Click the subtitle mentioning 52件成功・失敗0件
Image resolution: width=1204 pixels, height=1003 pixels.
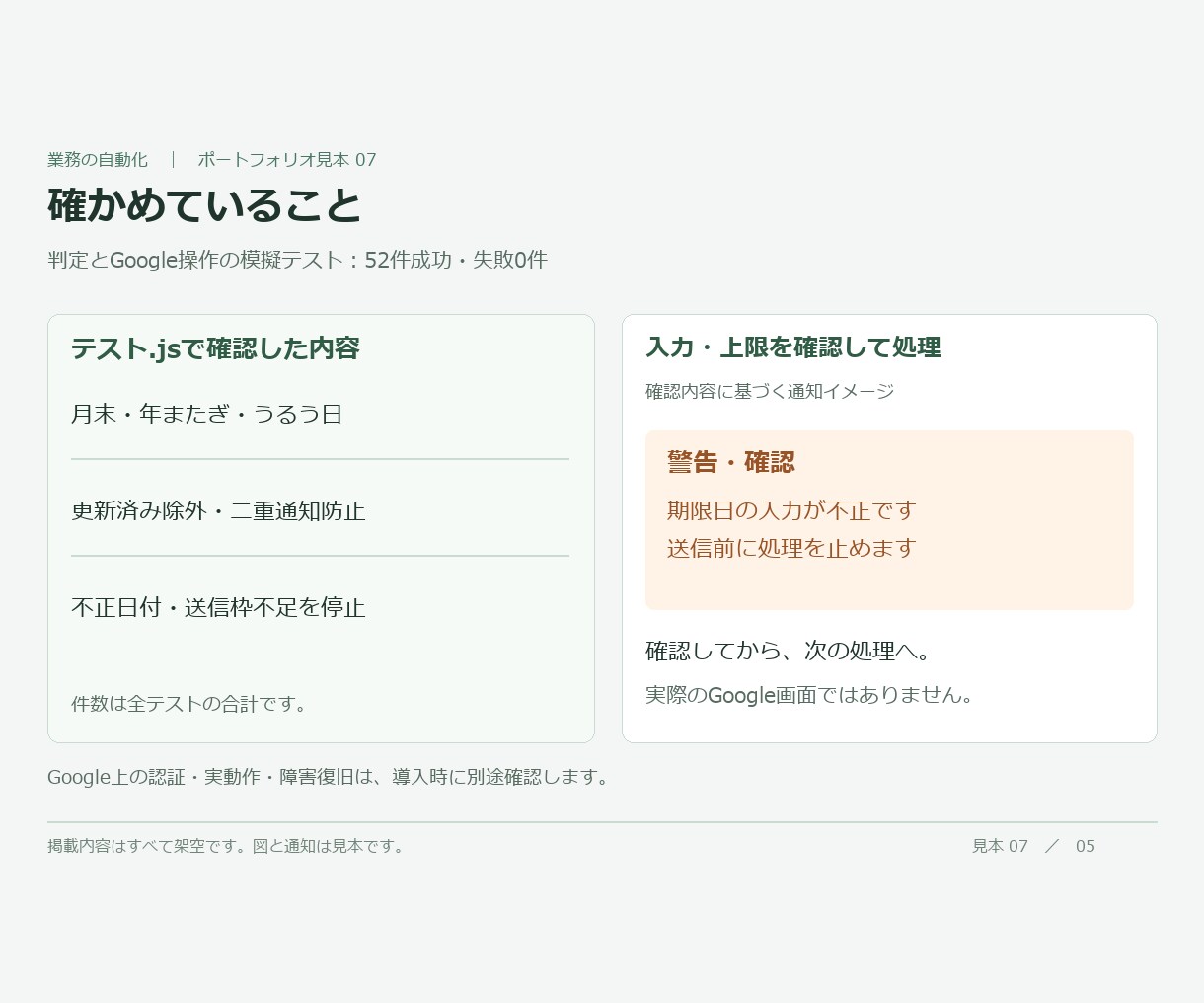pos(297,260)
